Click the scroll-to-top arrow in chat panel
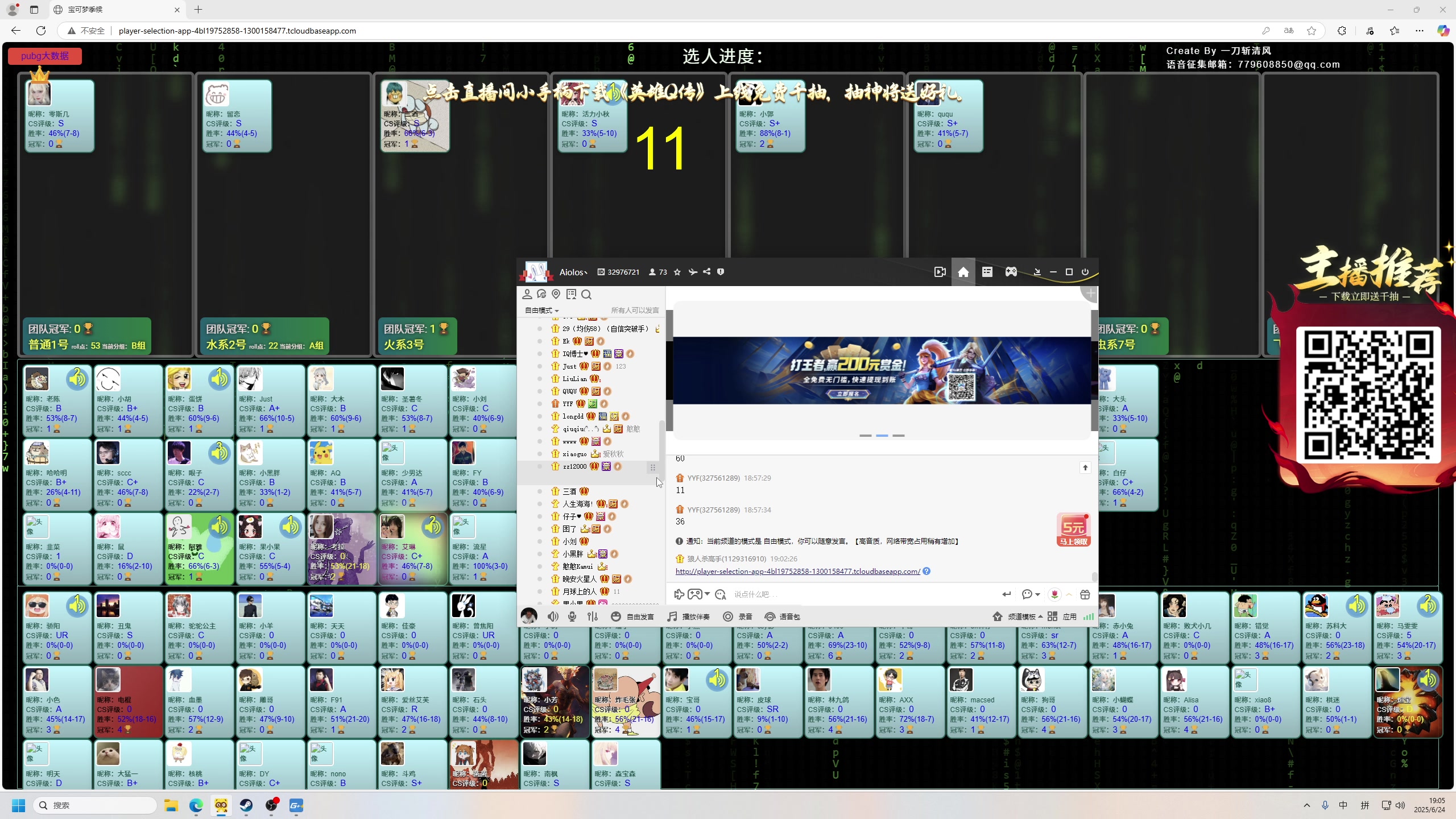The image size is (1456, 819). pyautogui.click(x=1085, y=468)
